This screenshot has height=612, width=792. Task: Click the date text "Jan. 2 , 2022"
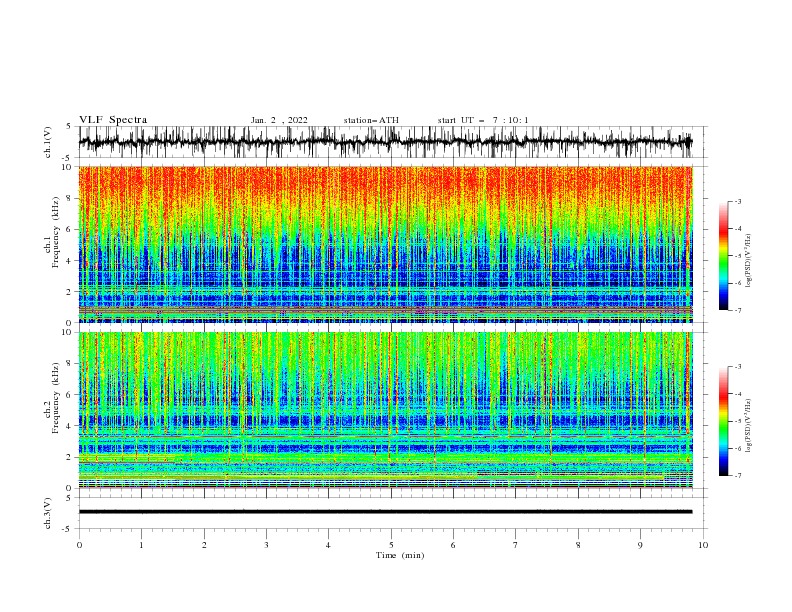pos(279,120)
